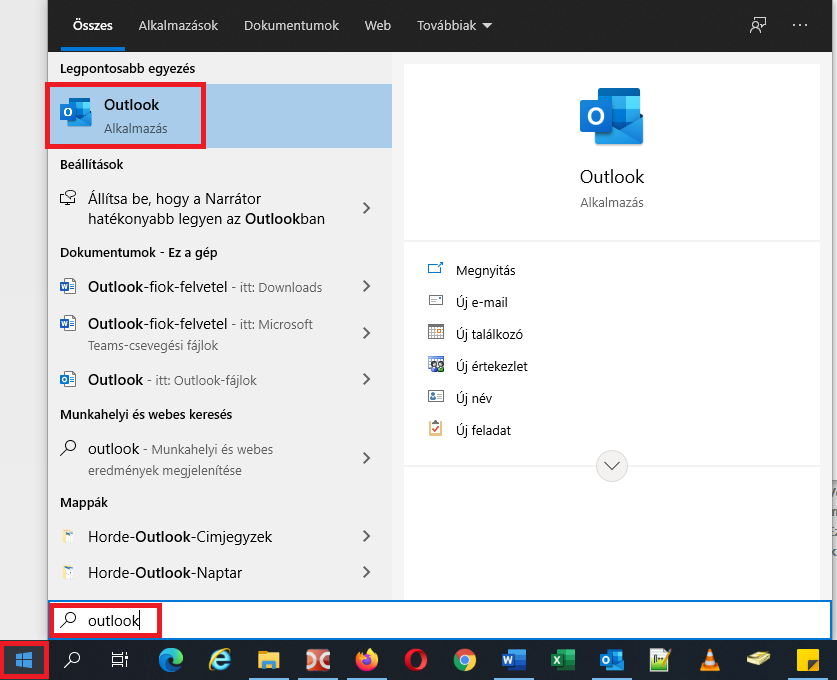This screenshot has height=680, width=837.
Task: Expand the Továbbiak dropdown filter
Action: [454, 25]
